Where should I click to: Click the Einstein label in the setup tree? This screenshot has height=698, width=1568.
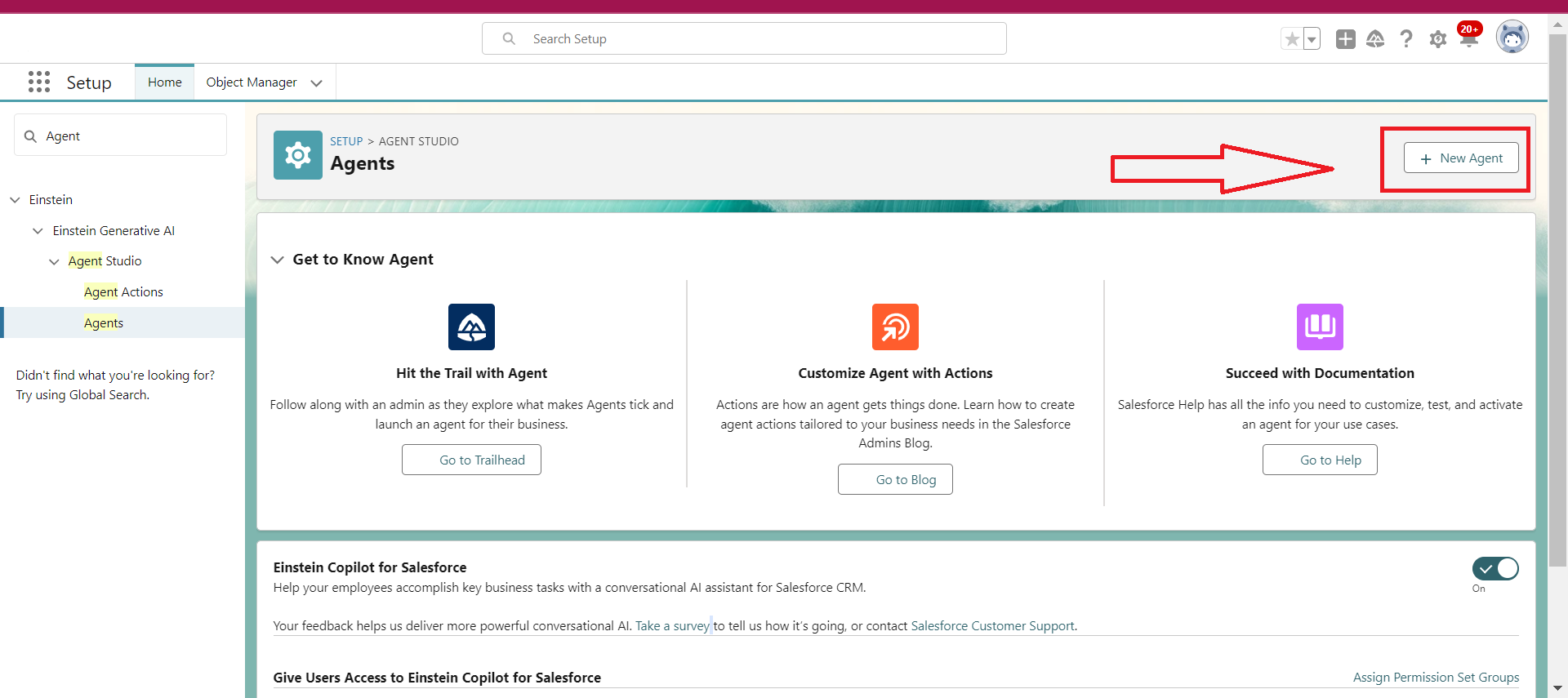(51, 200)
